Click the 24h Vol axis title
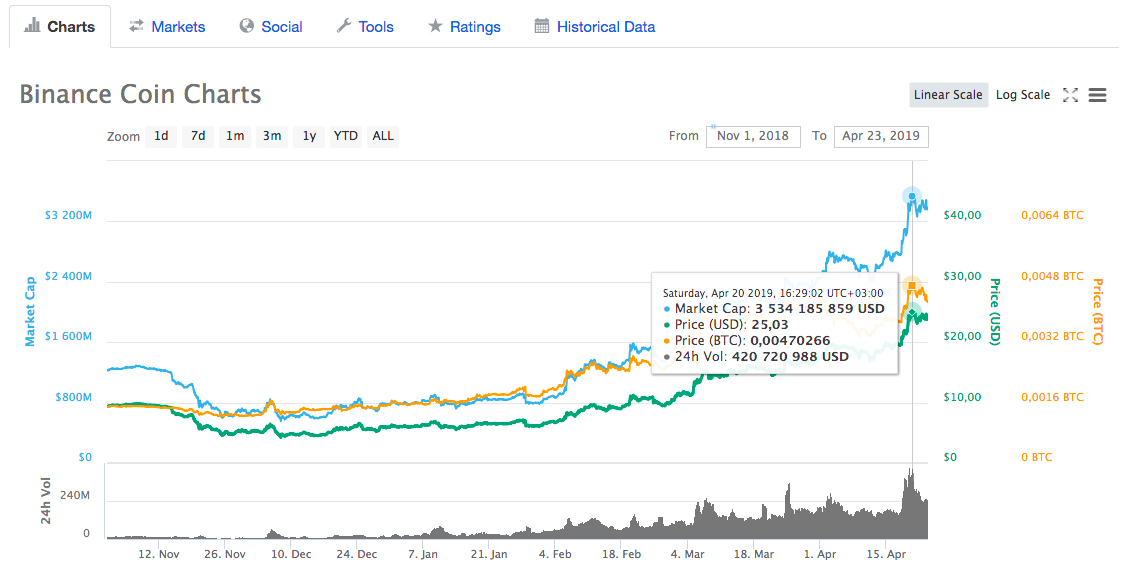Image resolution: width=1128 pixels, height=570 pixels. pyautogui.click(x=45, y=501)
